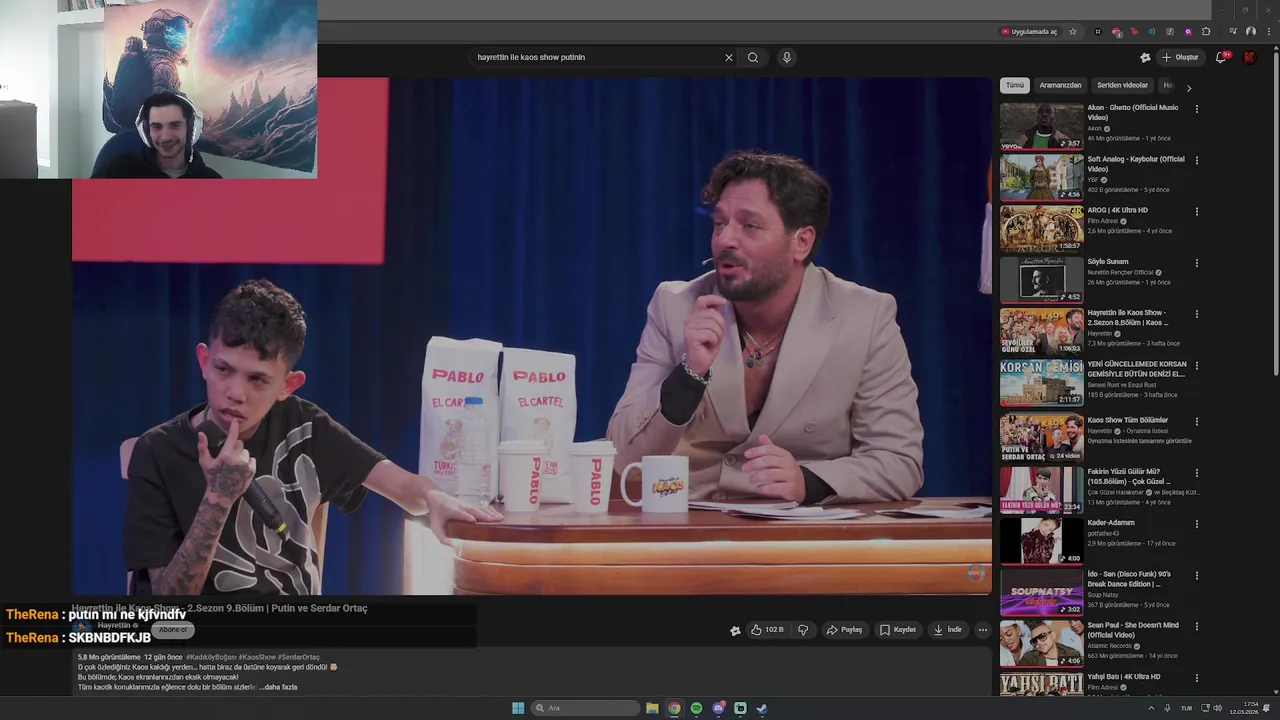Image resolution: width=1280 pixels, height=720 pixels.
Task: Select the Aramanızdan filter chip
Action: coord(1060,86)
